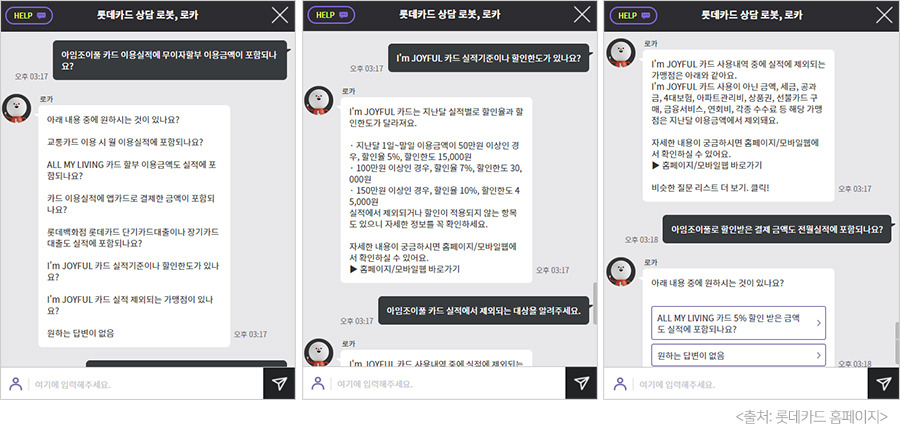Click HELP icon in the 무이자할부 question chat

pyautogui.click(x=29, y=15)
